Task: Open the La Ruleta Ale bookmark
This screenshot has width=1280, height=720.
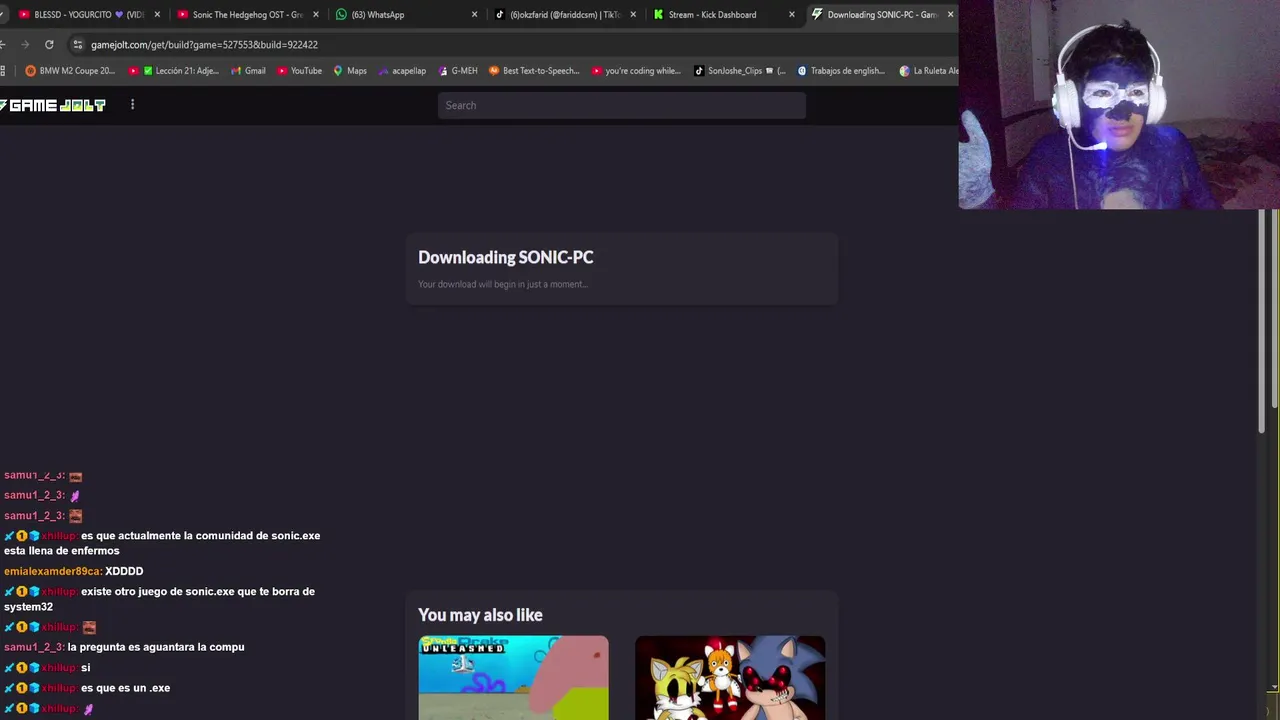Action: click(928, 71)
